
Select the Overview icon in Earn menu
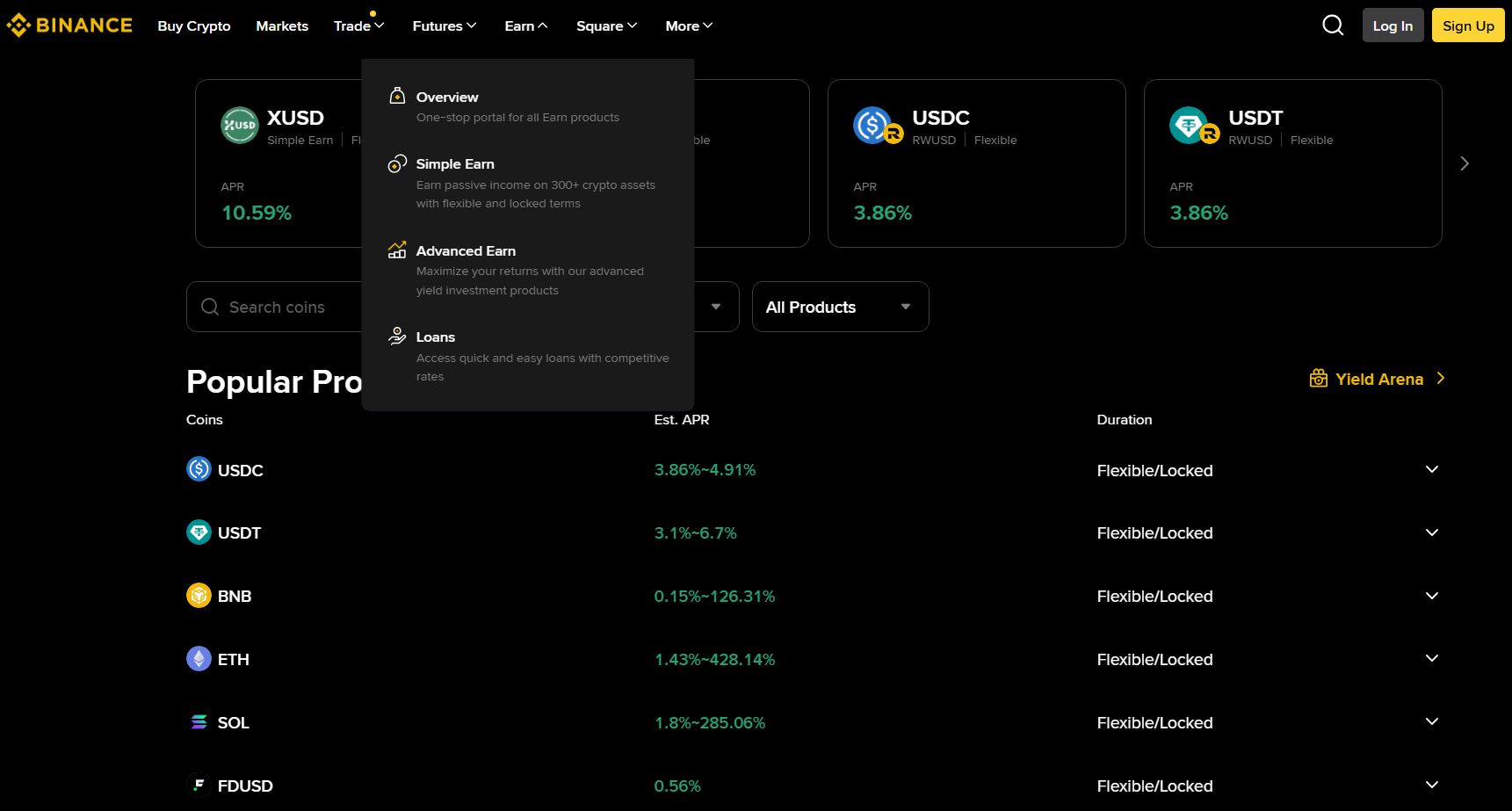click(397, 96)
